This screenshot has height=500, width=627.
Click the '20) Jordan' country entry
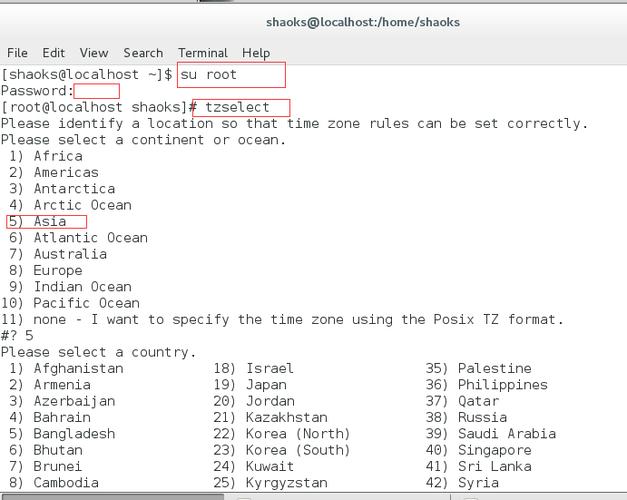254,401
